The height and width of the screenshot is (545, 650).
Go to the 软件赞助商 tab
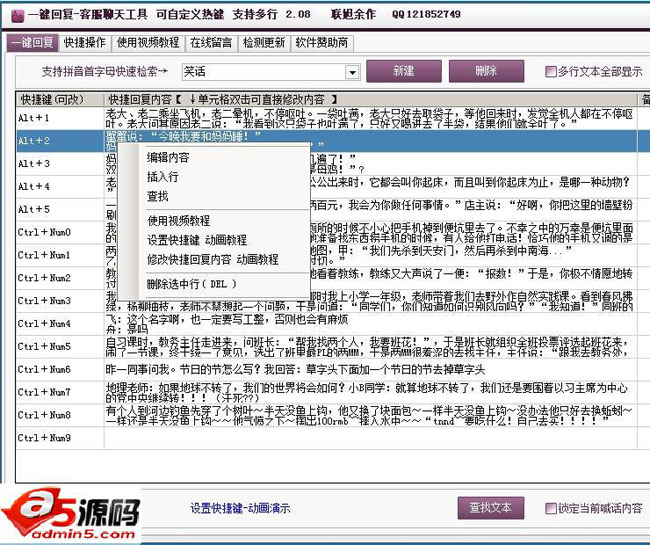322,43
